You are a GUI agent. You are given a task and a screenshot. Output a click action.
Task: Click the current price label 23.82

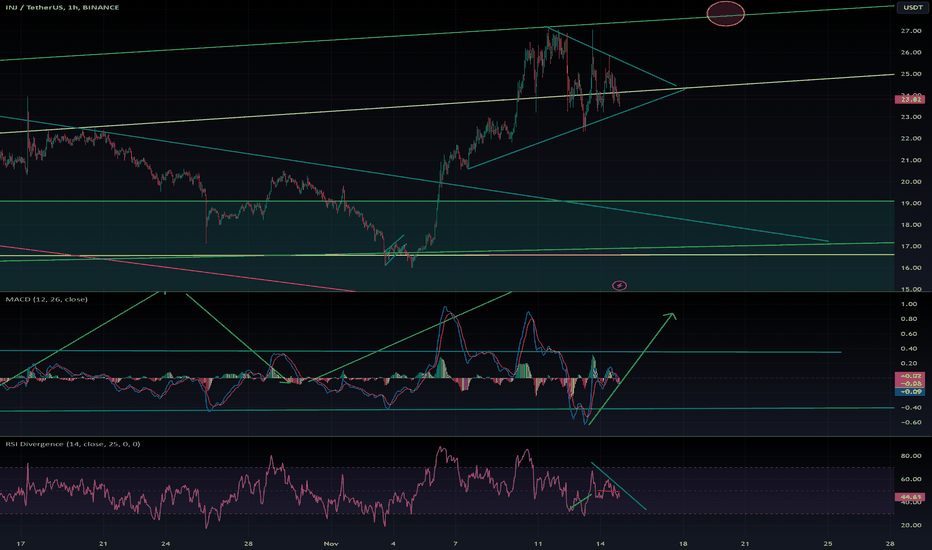click(909, 100)
